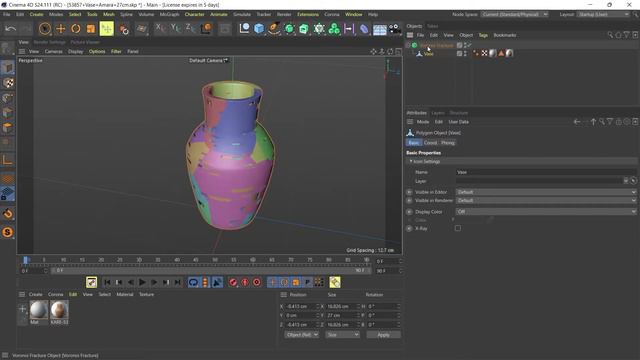Open the MoGraph Cloner green icon
This screenshot has height=360, width=640.
click(334, 29)
